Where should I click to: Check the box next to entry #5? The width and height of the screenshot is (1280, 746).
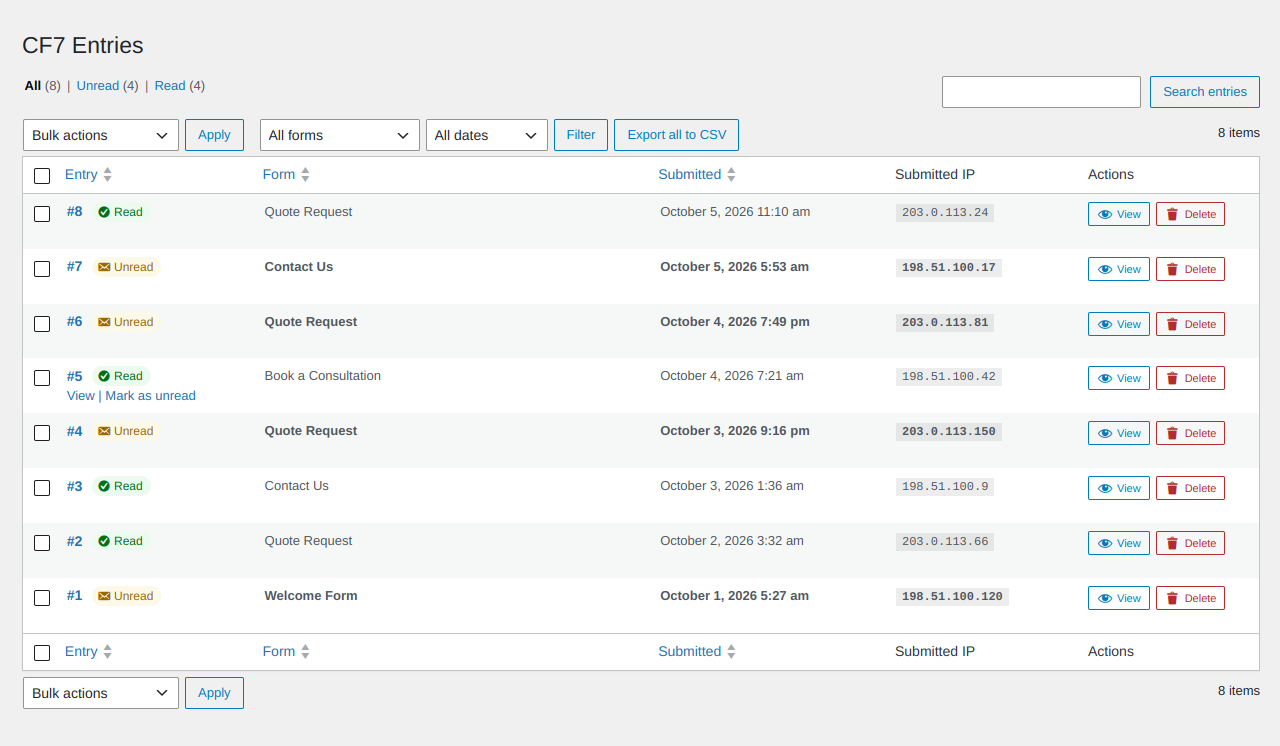42,378
